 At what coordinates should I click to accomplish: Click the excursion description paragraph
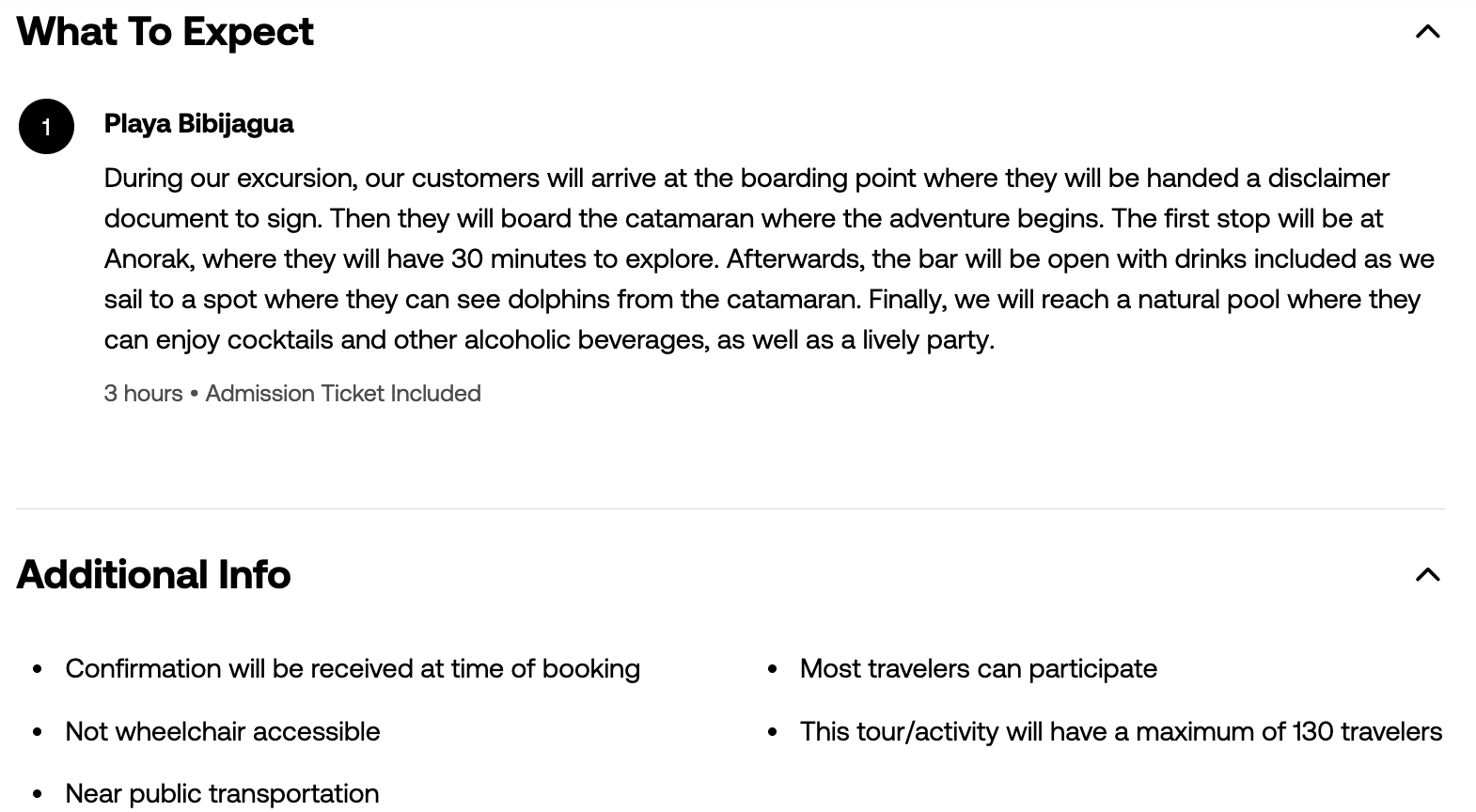coord(769,258)
